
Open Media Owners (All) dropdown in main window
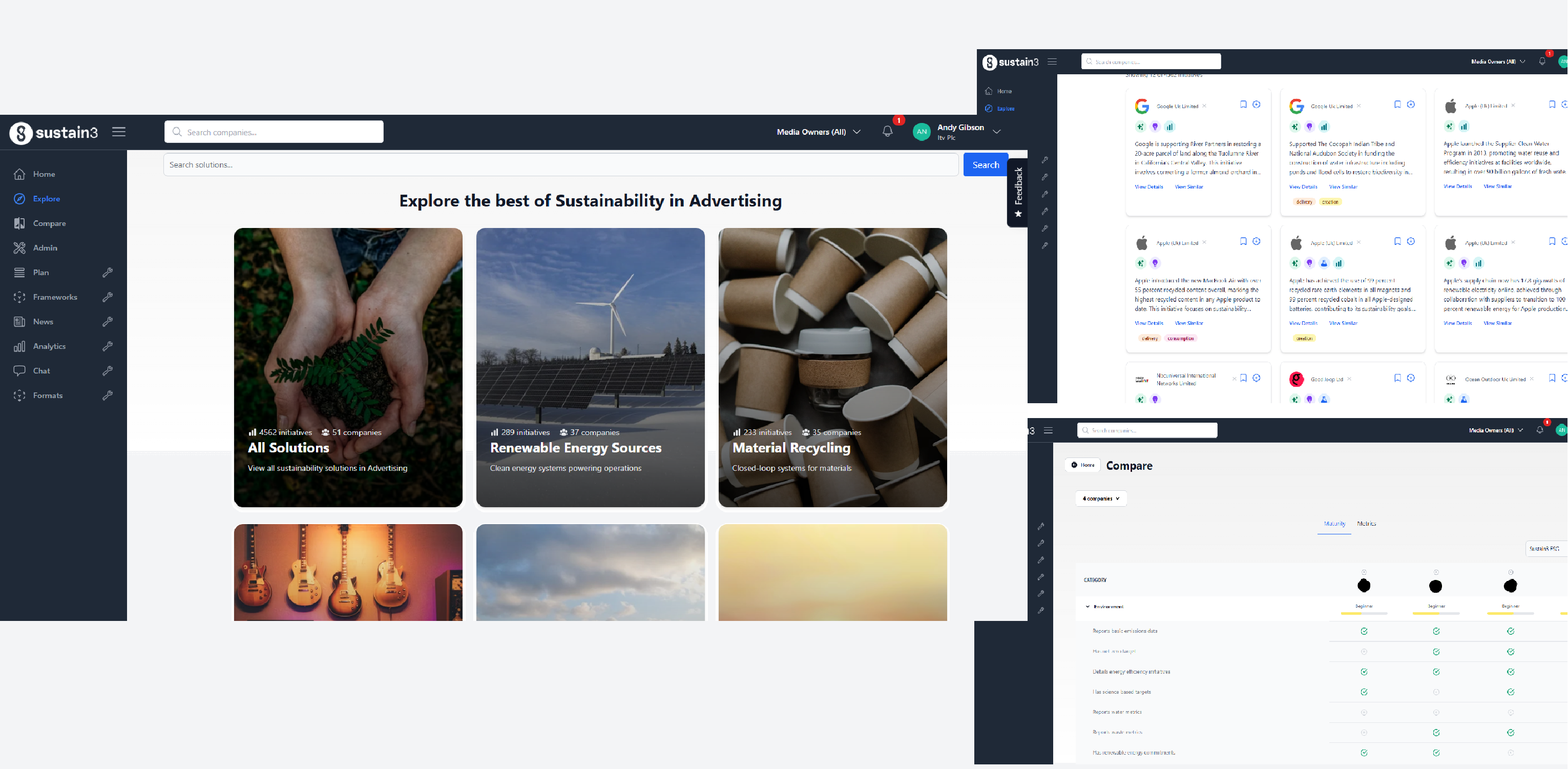(x=818, y=132)
